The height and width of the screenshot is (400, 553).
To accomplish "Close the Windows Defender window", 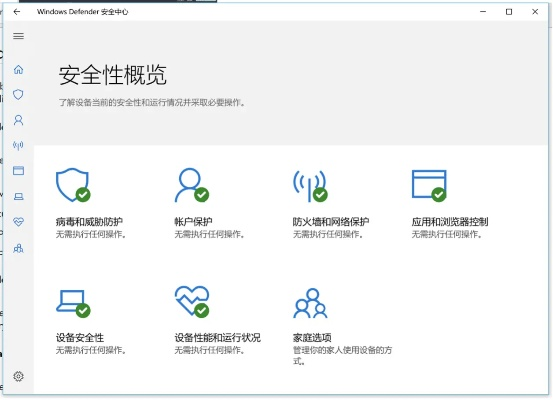I will (535, 12).
